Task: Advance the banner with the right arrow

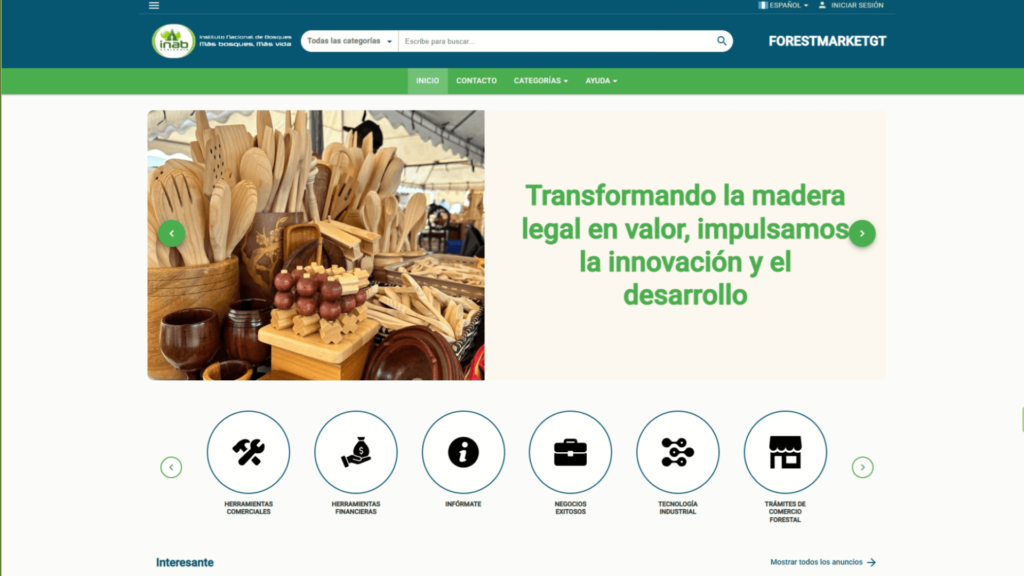Action: [862, 232]
